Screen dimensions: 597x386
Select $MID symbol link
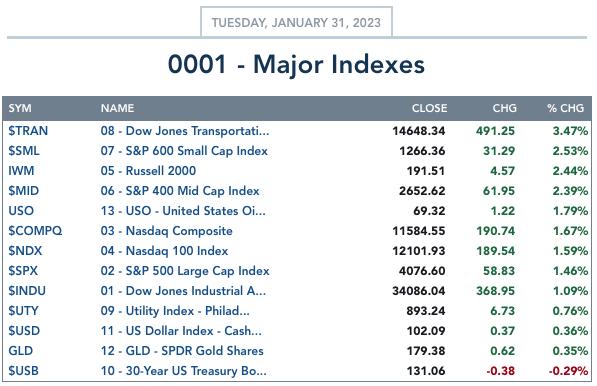coord(24,191)
